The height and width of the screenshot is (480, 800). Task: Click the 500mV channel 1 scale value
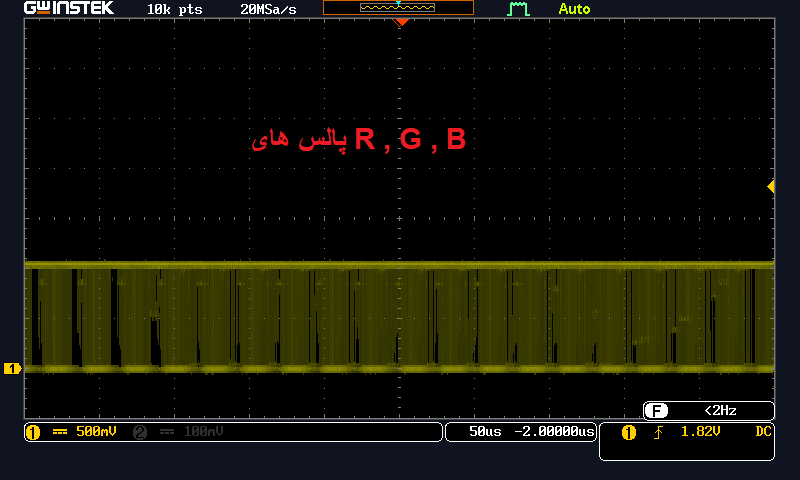point(96,432)
